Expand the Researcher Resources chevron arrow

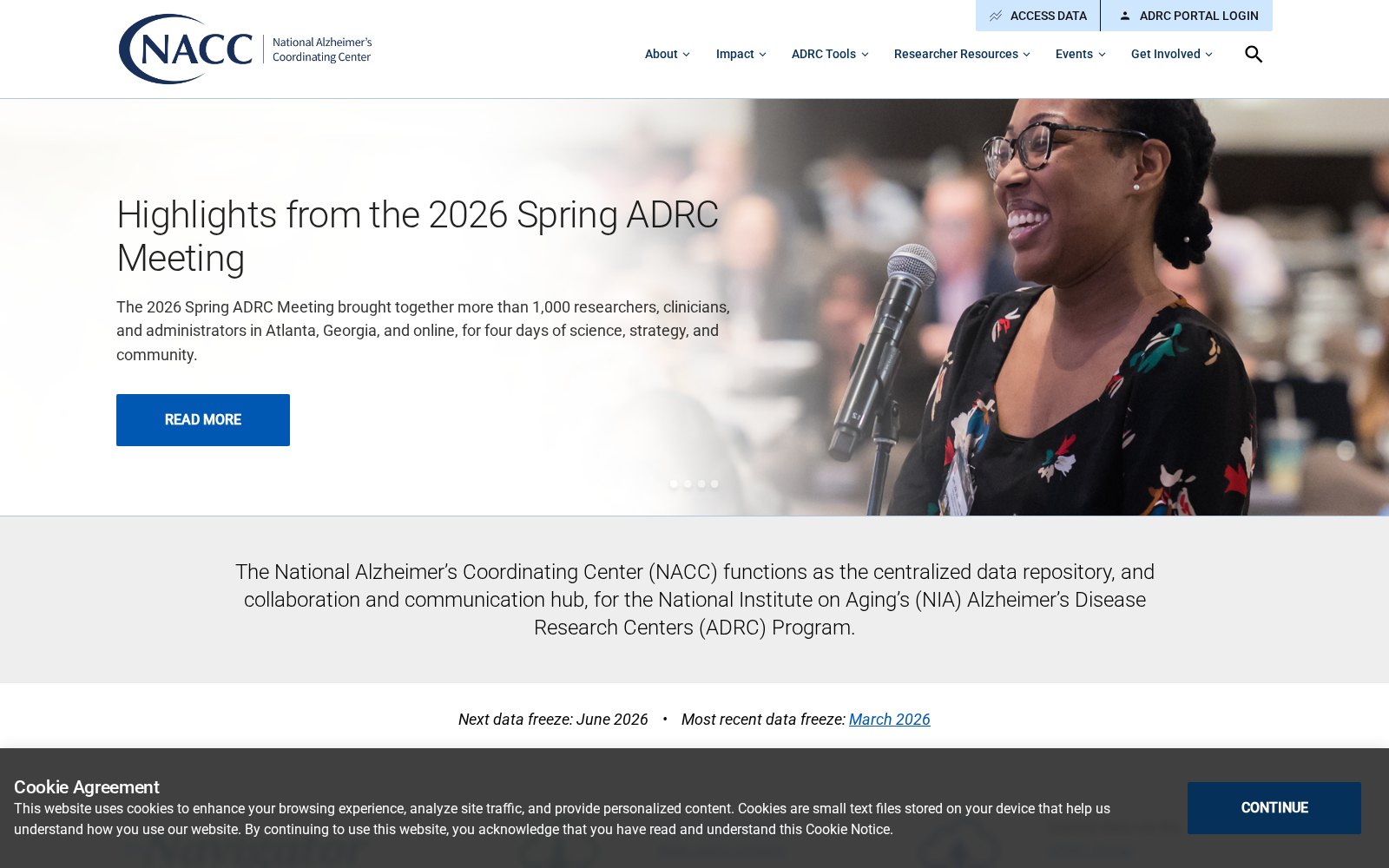1026,55
